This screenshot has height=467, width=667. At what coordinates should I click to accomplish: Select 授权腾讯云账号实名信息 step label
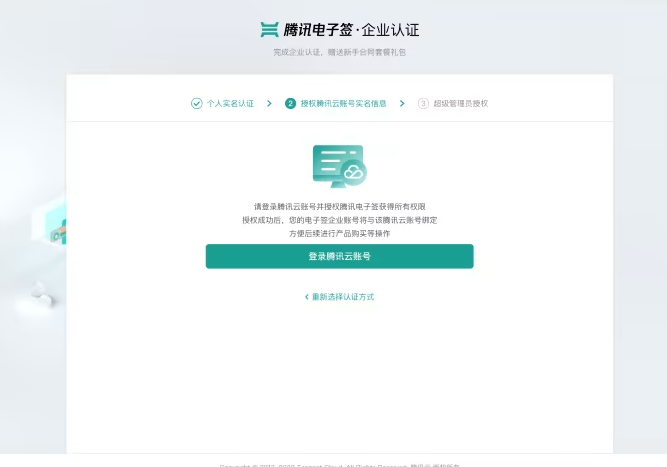pos(343,103)
